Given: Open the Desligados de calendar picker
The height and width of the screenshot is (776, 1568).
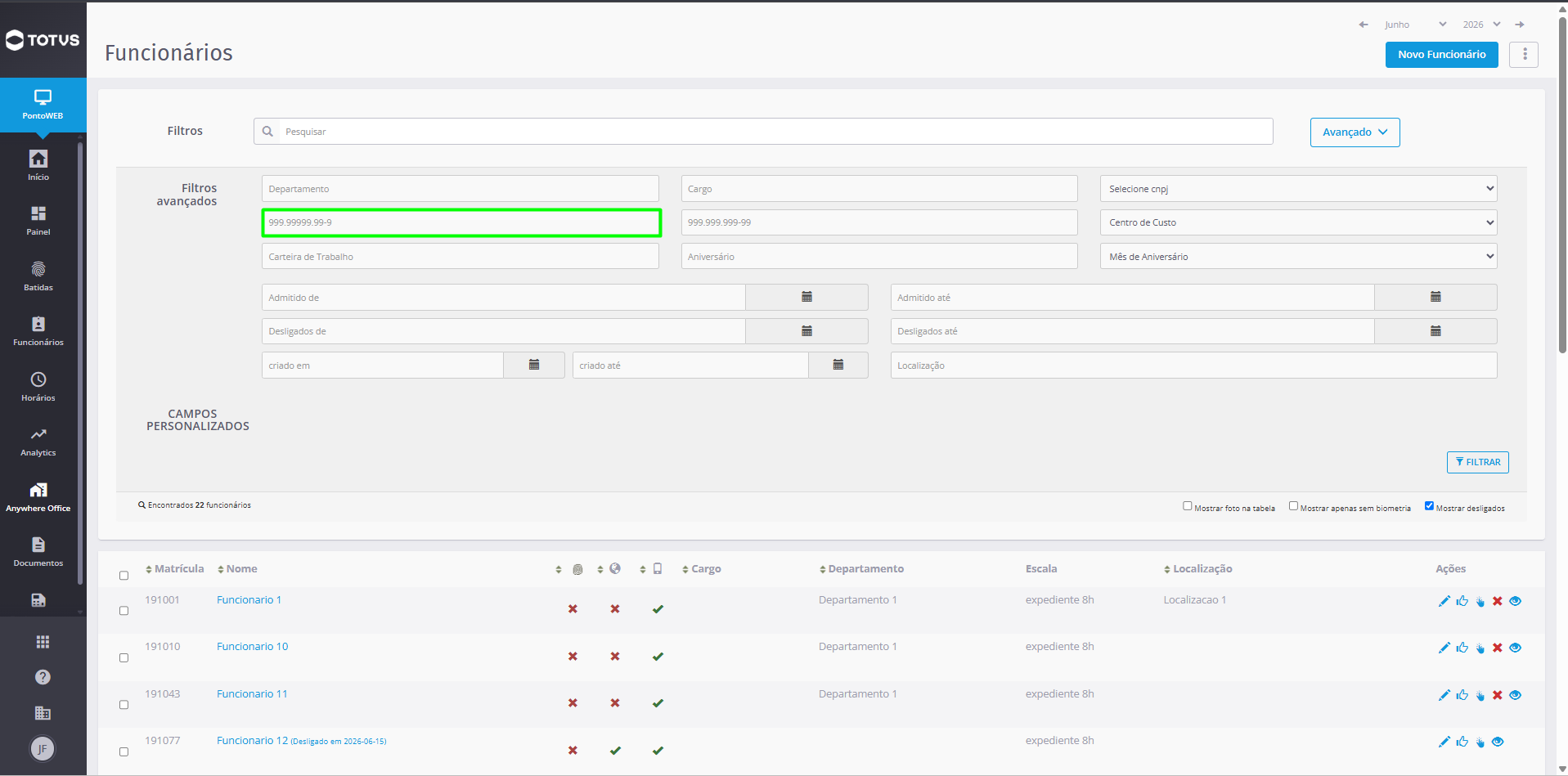Looking at the screenshot, I should (806, 331).
